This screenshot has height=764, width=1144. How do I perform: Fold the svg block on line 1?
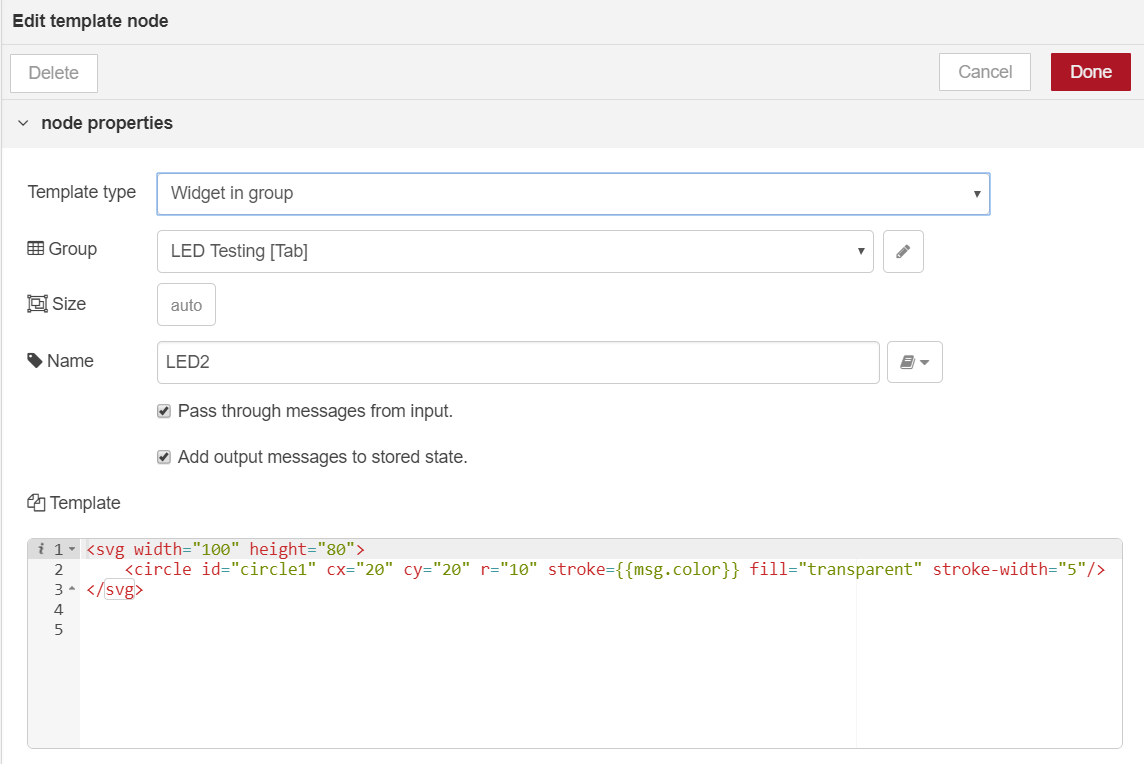point(72,550)
